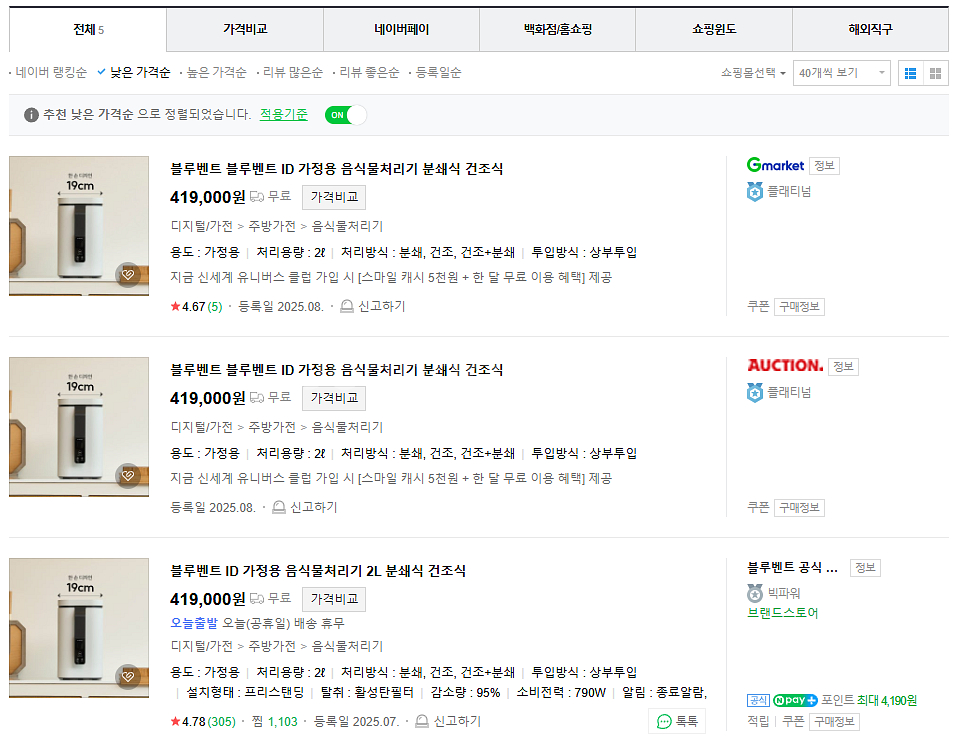Click 신고하기 on the first product
Screen dimensions: 955x747
tap(373, 306)
